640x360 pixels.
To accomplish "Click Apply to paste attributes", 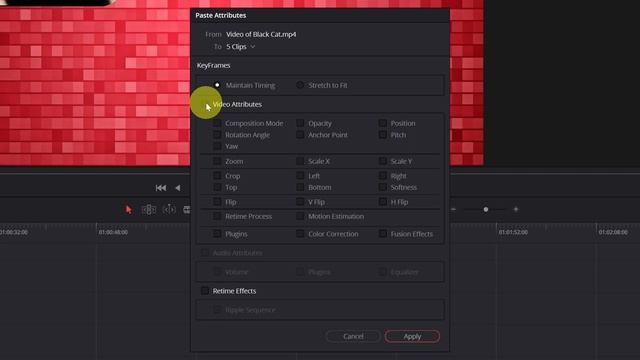I will tap(412, 336).
